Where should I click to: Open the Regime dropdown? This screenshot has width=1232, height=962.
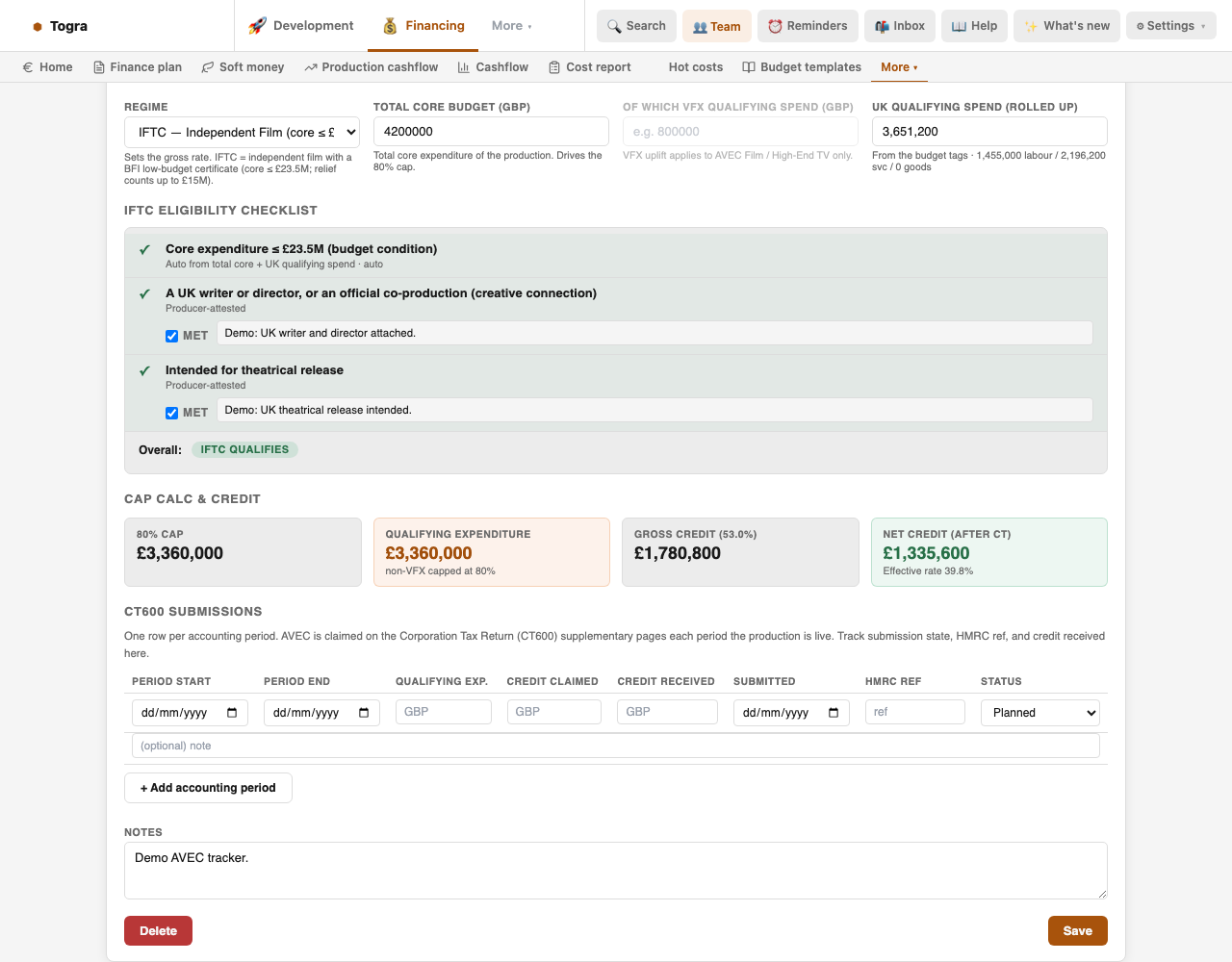point(242,133)
